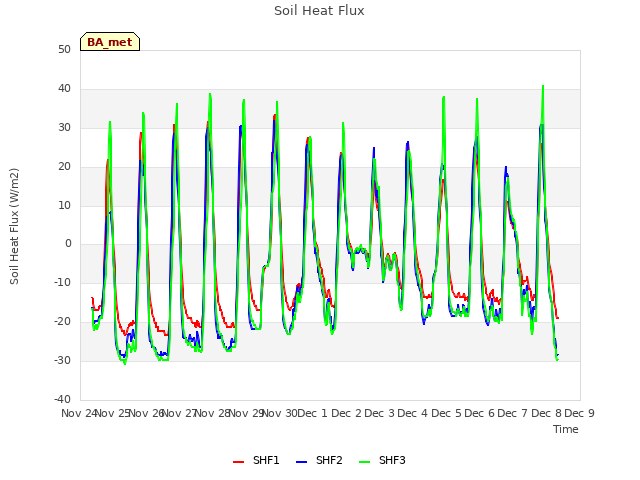
Task: Toggle SHF1 series in the legend
Action: point(256,460)
